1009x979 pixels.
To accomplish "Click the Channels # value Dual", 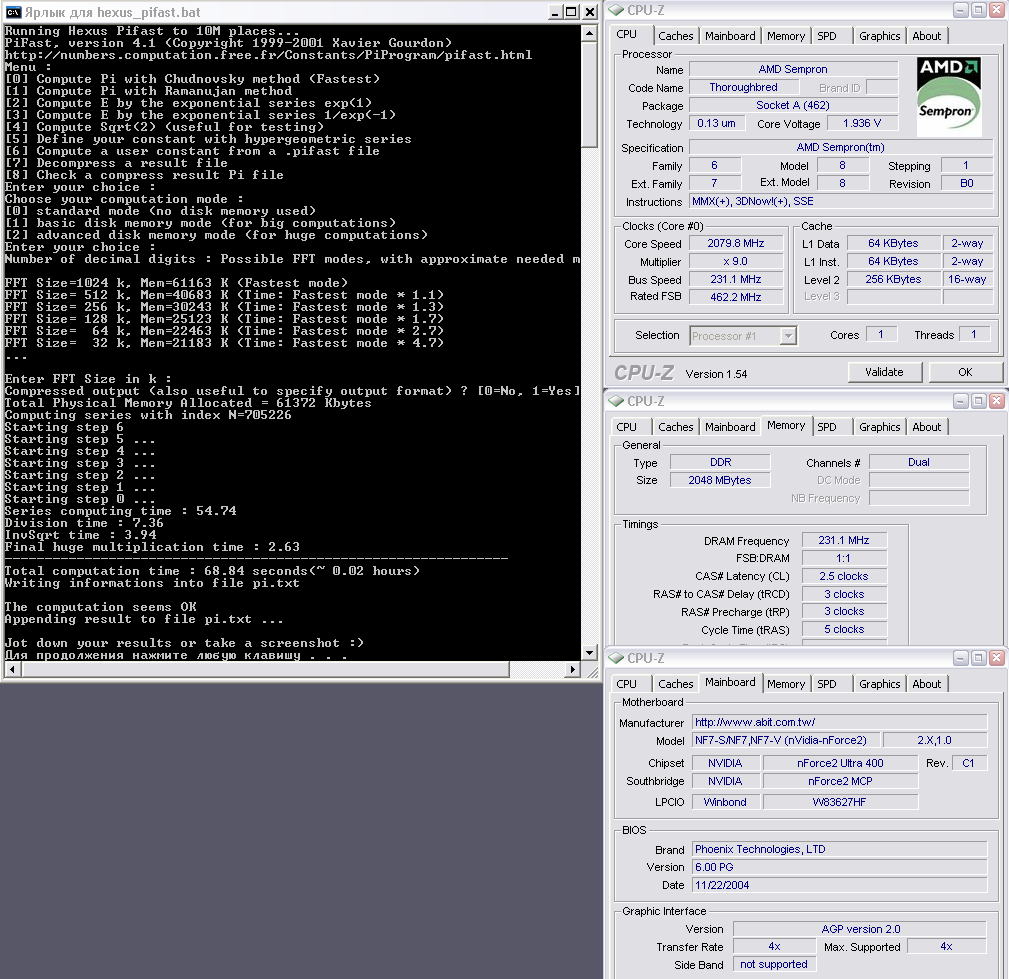I will [919, 462].
